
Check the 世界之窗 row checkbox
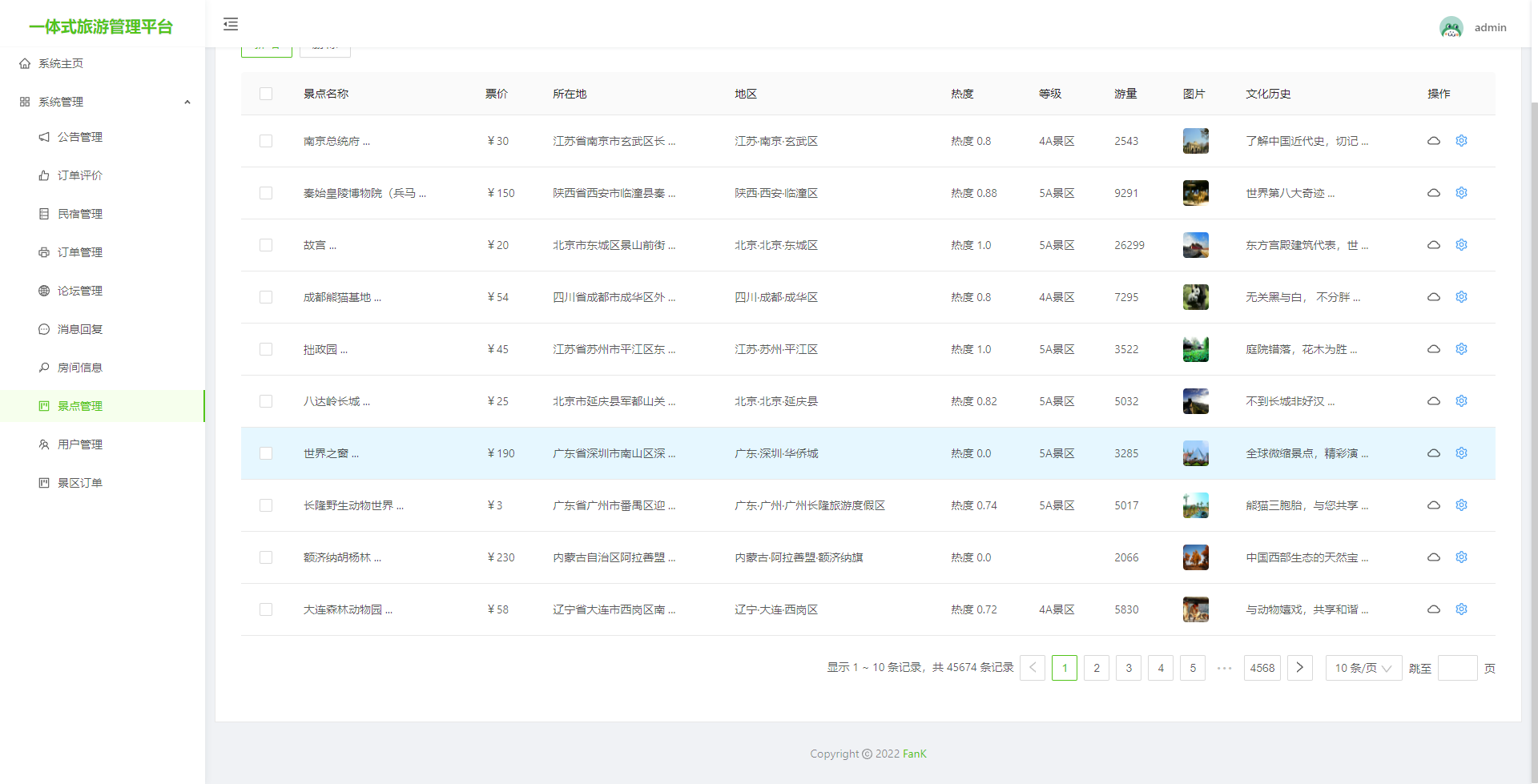(266, 453)
